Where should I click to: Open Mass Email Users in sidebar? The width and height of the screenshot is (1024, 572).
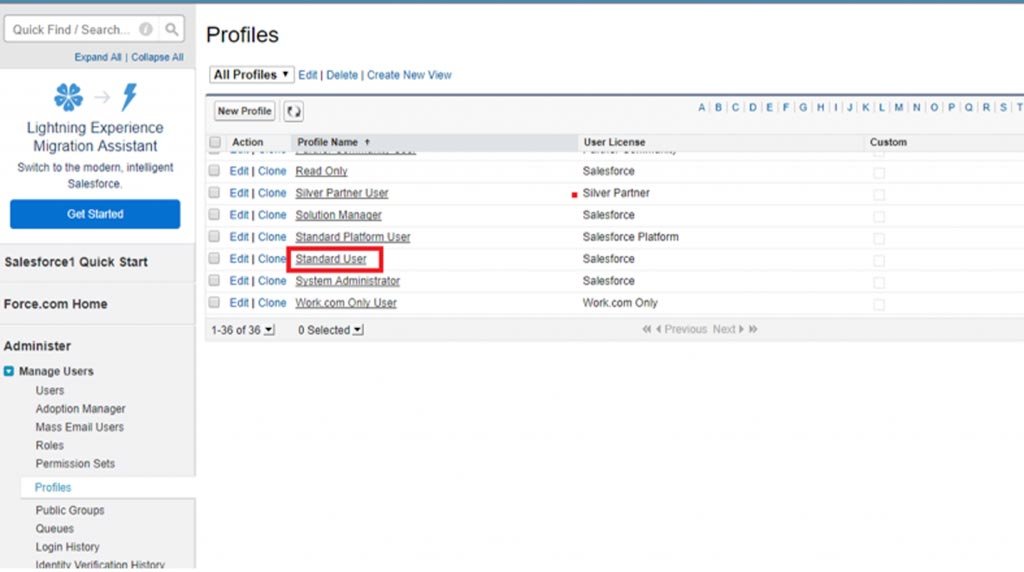(80, 427)
